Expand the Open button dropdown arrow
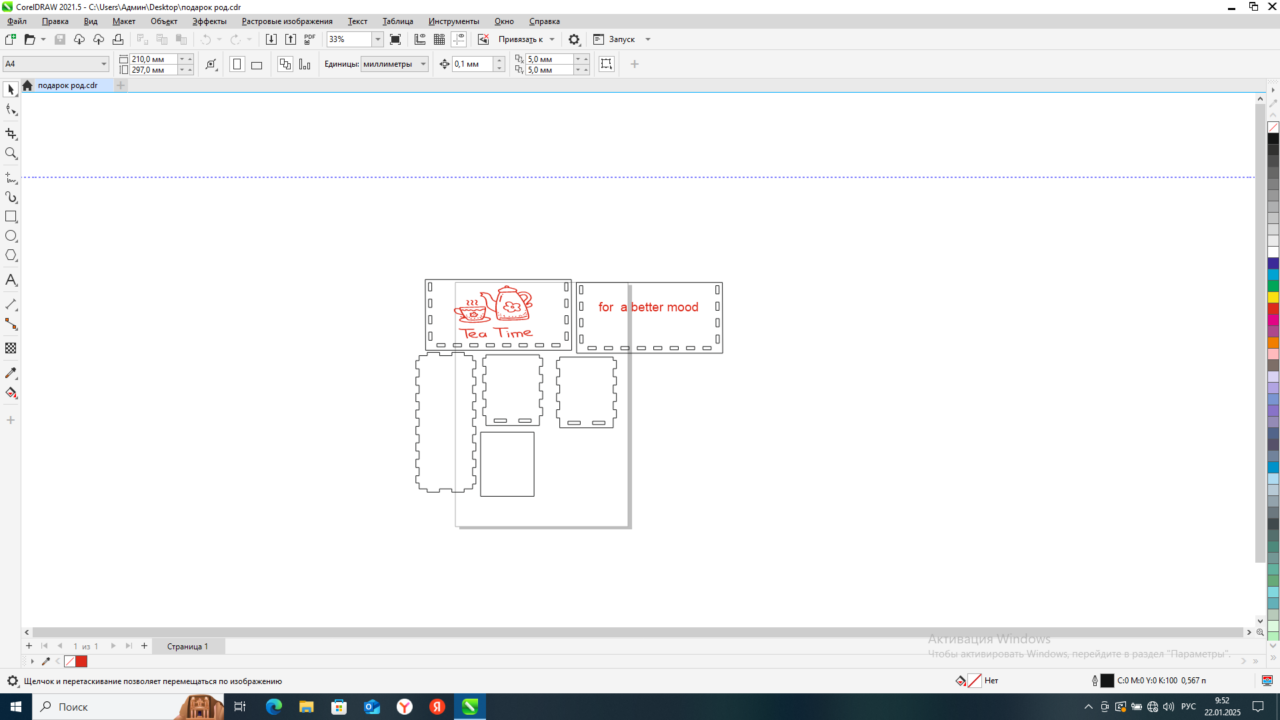 coord(43,39)
